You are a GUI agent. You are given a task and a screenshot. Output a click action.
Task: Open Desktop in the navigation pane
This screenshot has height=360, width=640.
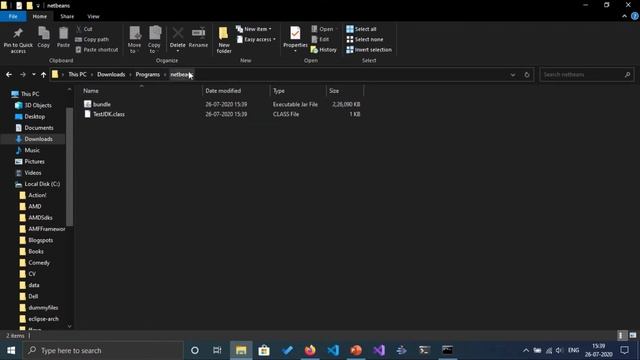34,117
